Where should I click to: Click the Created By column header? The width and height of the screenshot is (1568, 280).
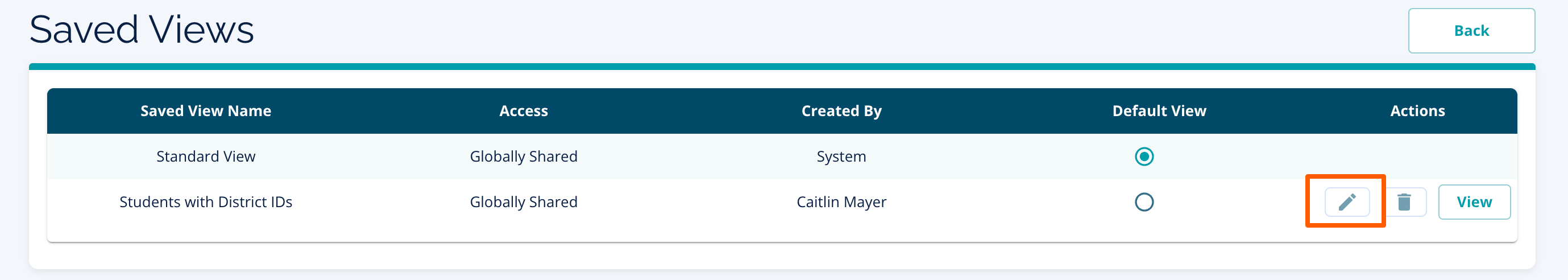841,111
